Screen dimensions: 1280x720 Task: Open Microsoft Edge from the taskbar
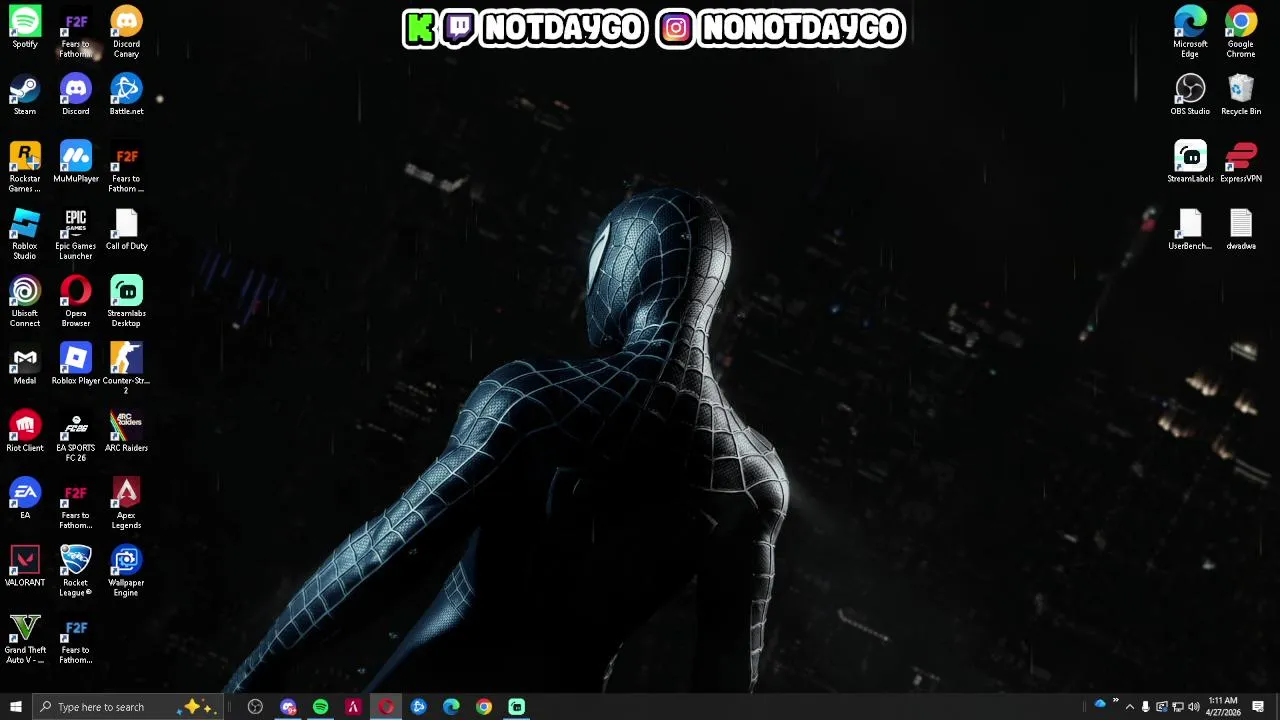tap(451, 707)
